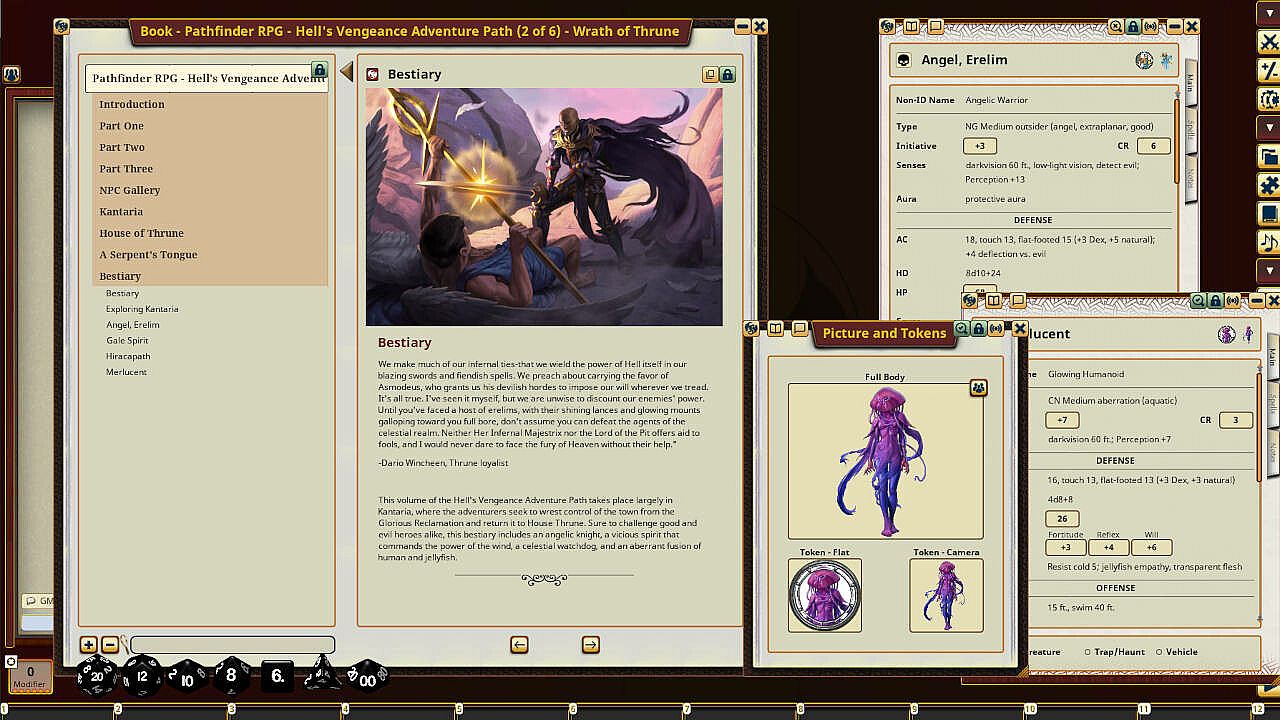
Task: Expand the A Serpent's Tongue chapter
Action: pyautogui.click(x=210, y=255)
